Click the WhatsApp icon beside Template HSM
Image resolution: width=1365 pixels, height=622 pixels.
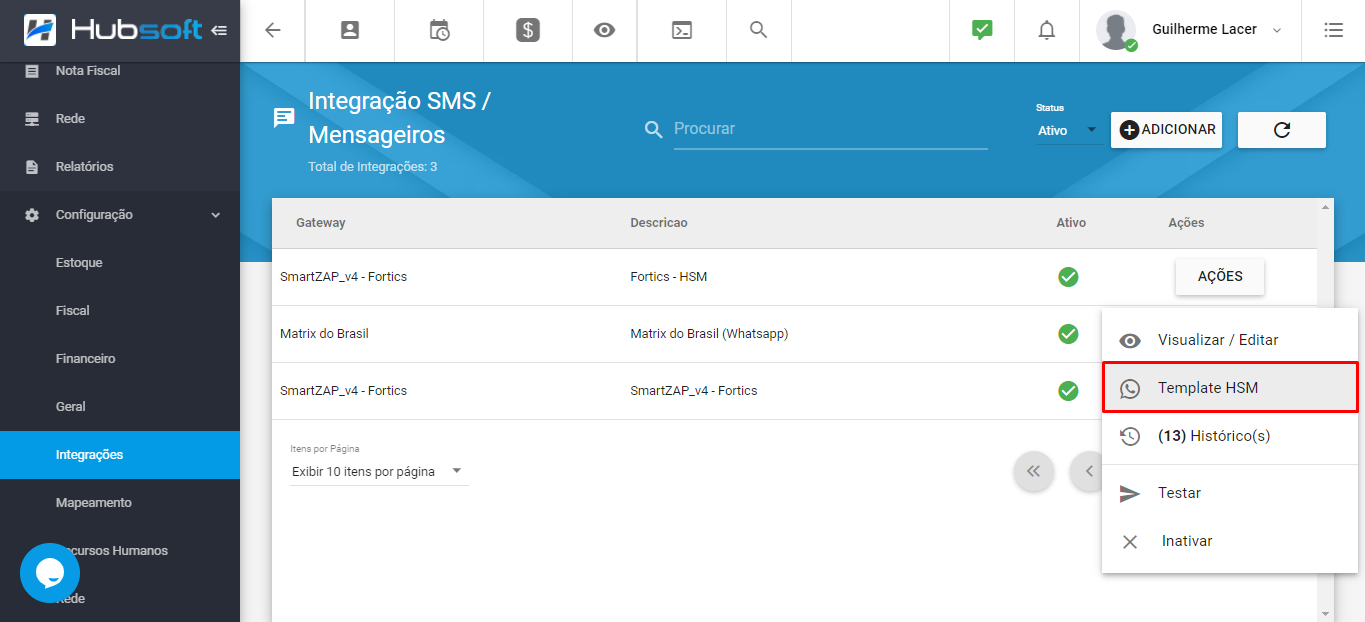point(1130,388)
